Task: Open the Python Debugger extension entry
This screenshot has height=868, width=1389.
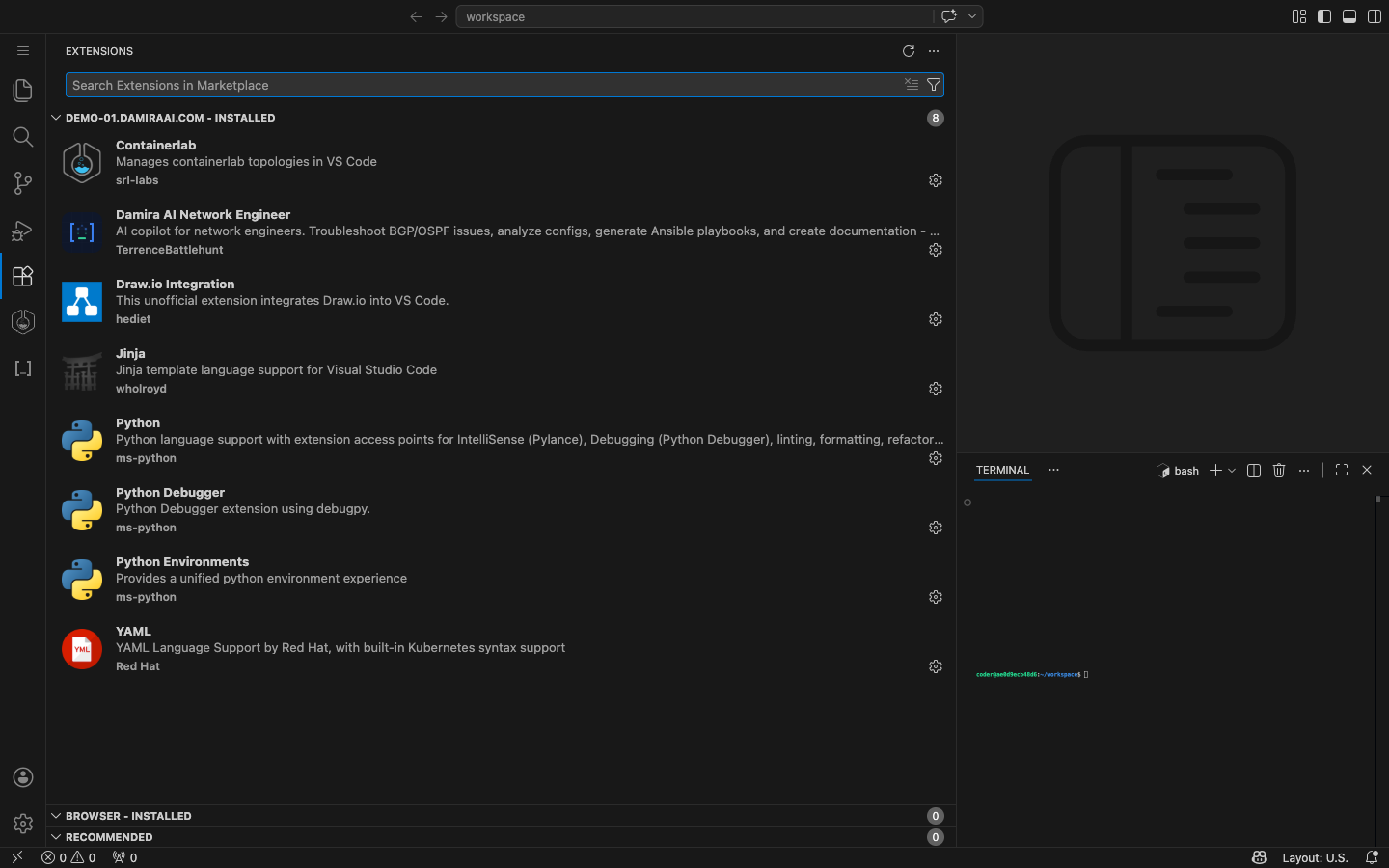Action: pyautogui.click(x=501, y=510)
